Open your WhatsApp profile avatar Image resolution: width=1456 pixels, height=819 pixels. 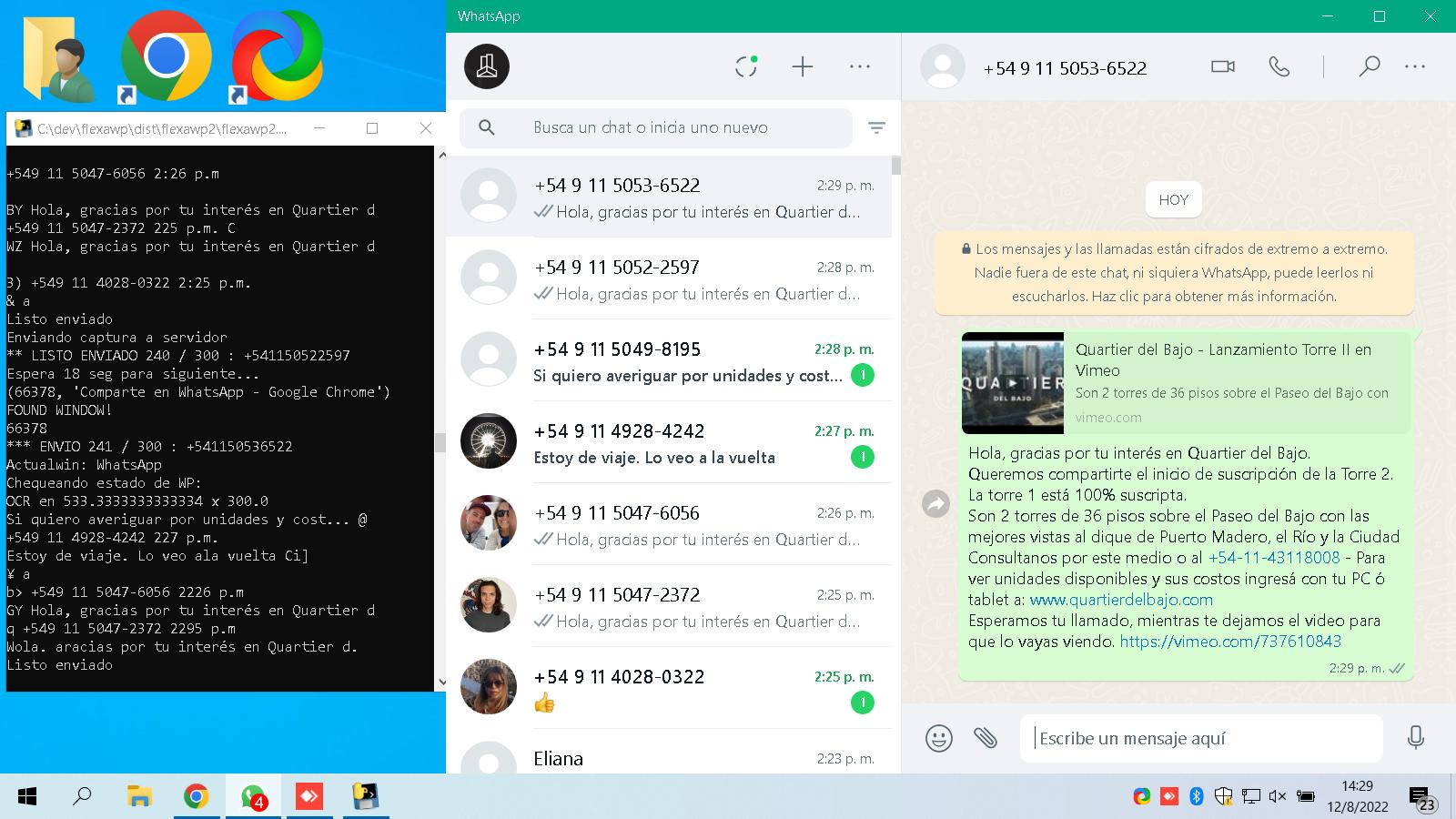coord(487,66)
